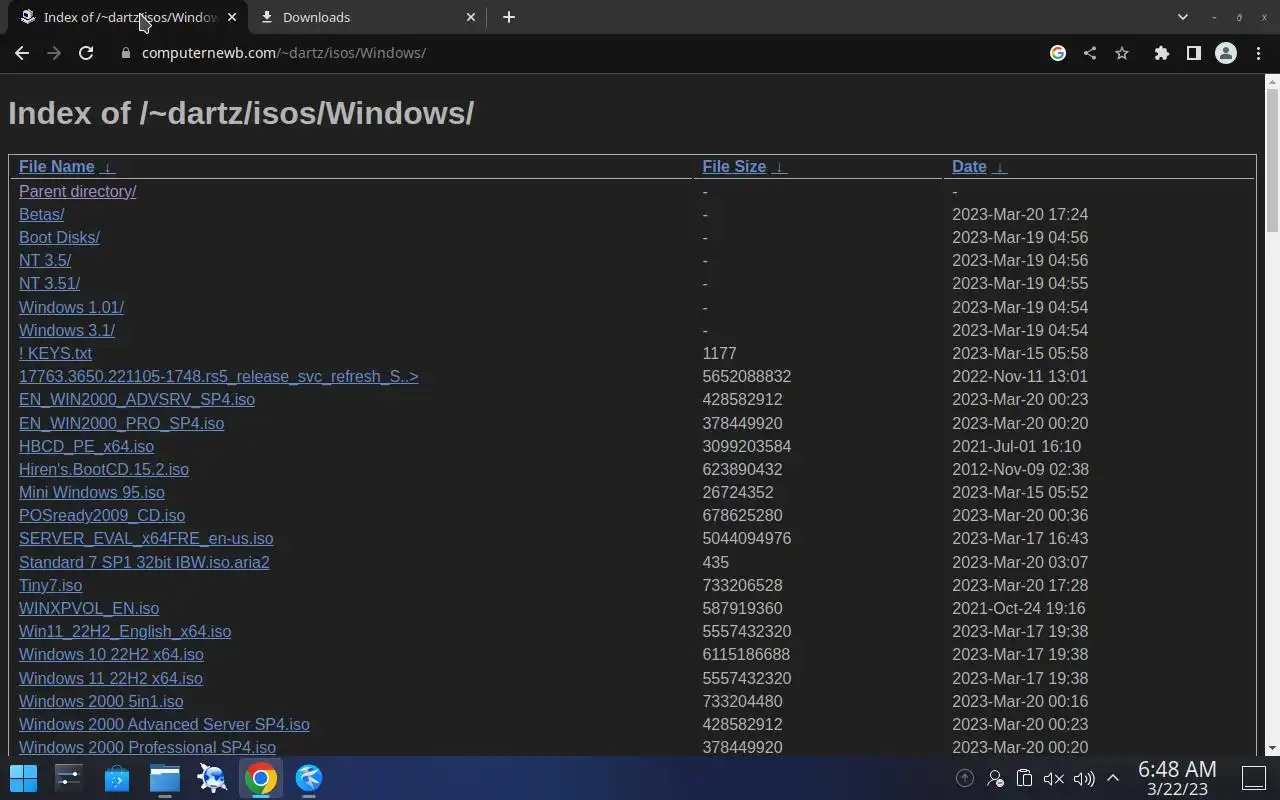Launch the store shopping bag icon
Image resolution: width=1280 pixels, height=800 pixels.
pos(117,778)
